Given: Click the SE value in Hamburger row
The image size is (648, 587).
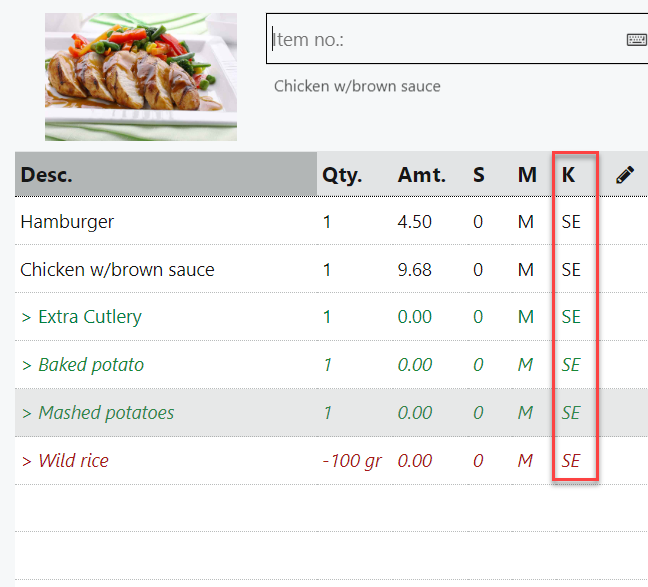Looking at the screenshot, I should pyautogui.click(x=571, y=222).
